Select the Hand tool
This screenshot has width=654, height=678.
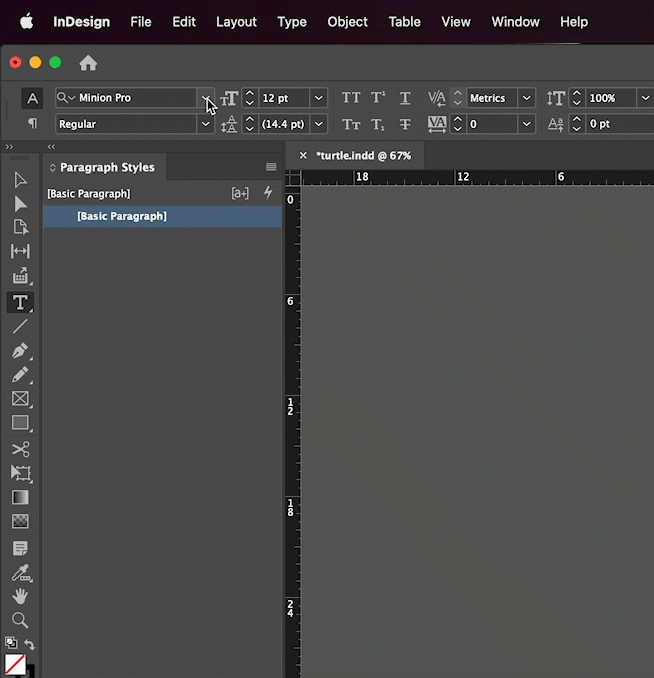(x=20, y=596)
